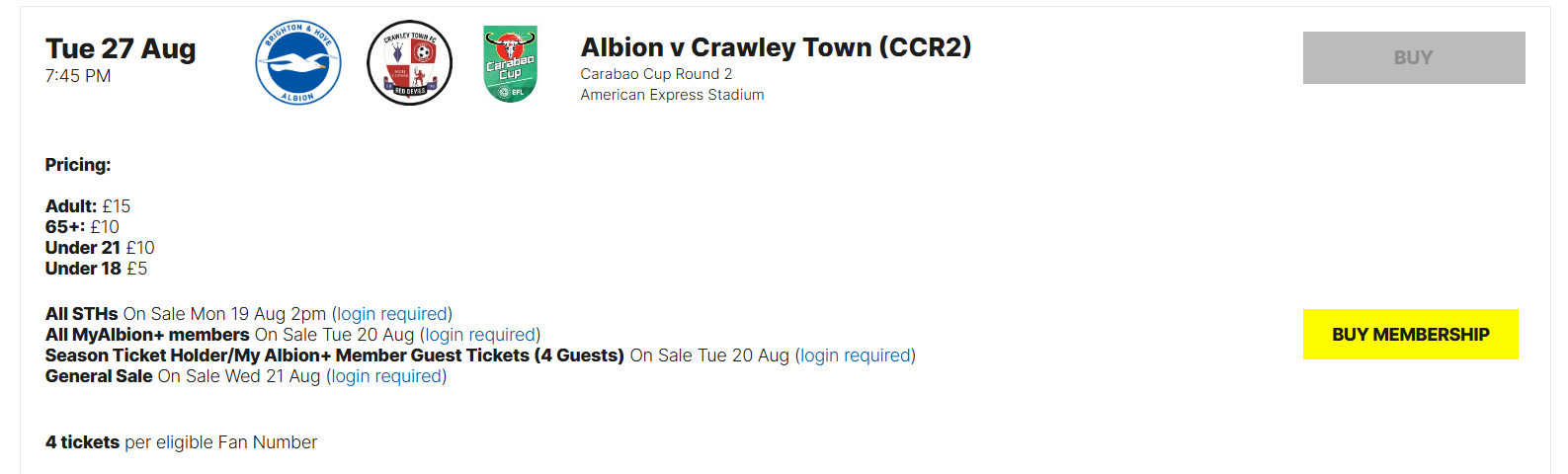This screenshot has height=474, width=1568.
Task: Open login required link for MyAlbion+ members
Action: (x=480, y=335)
